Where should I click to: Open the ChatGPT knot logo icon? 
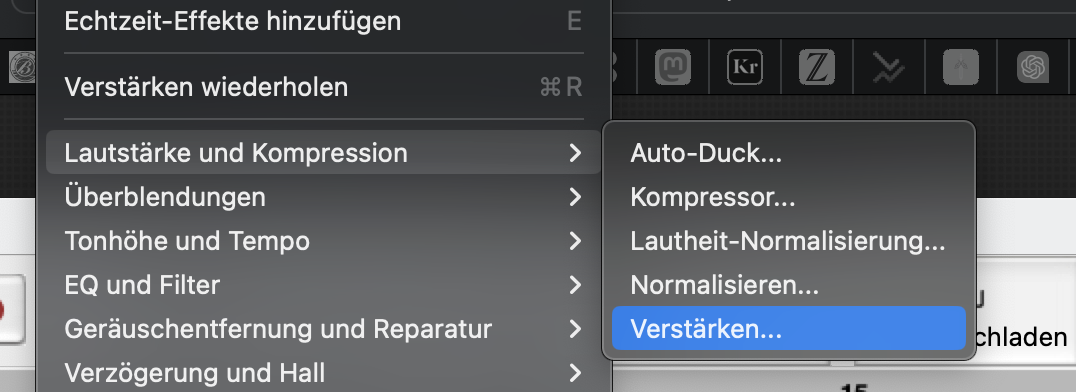pos(1033,67)
